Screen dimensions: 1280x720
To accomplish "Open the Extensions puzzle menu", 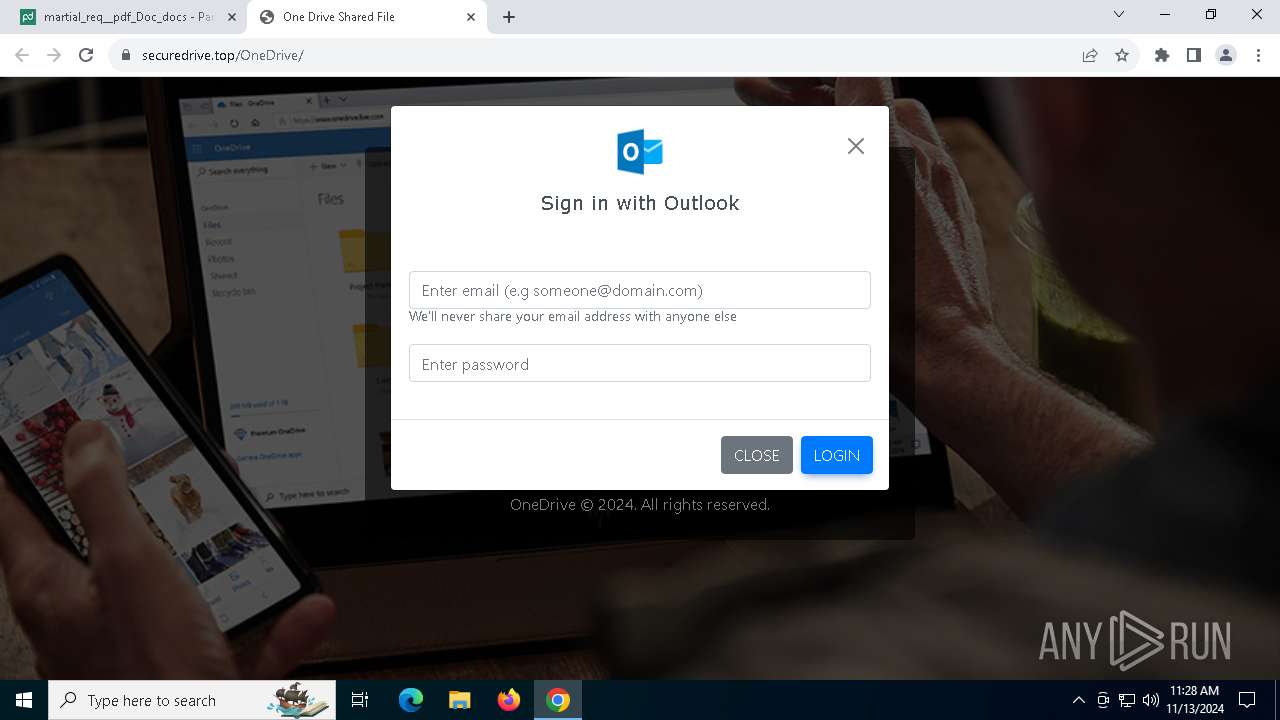I will tap(1162, 55).
